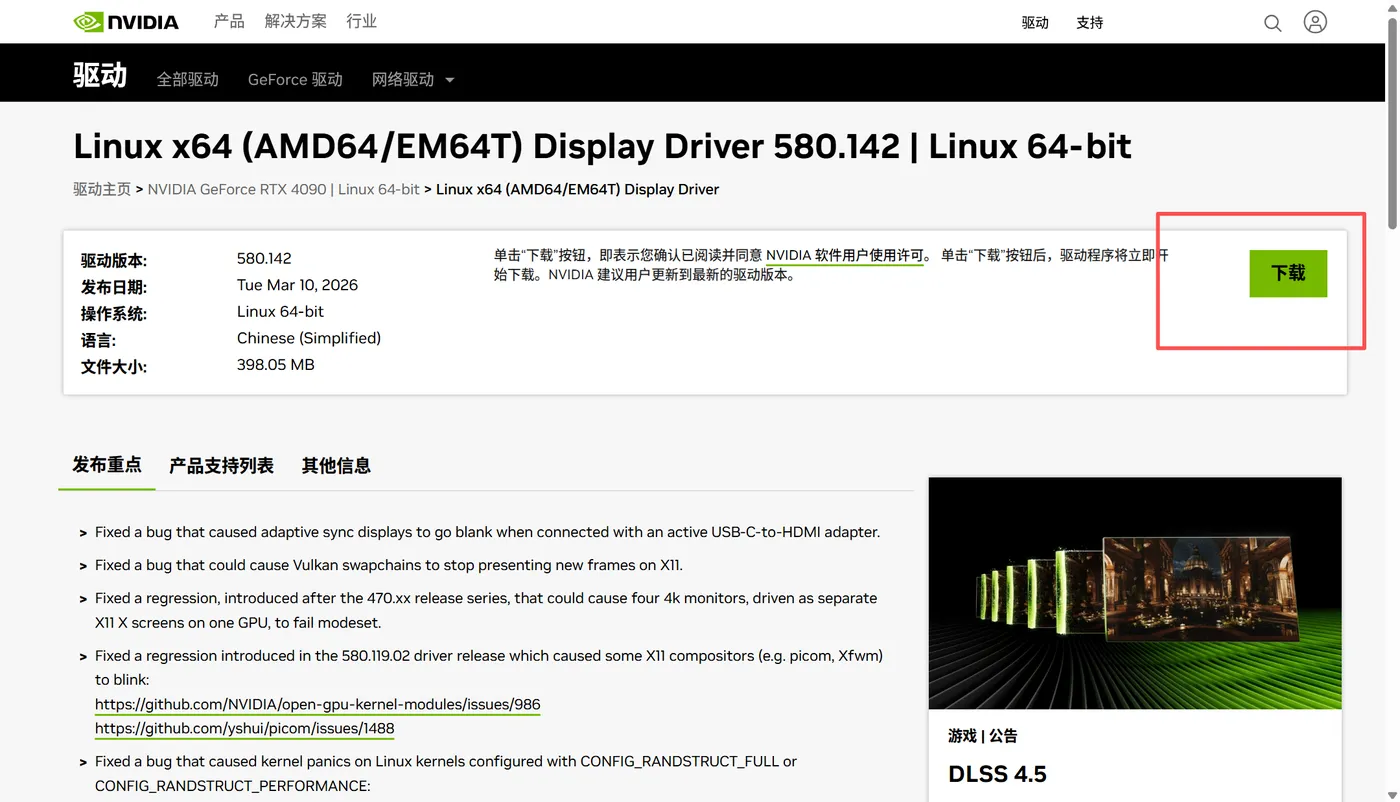Click the 驱动版本: label
The width and height of the screenshot is (1400, 802).
(114, 261)
